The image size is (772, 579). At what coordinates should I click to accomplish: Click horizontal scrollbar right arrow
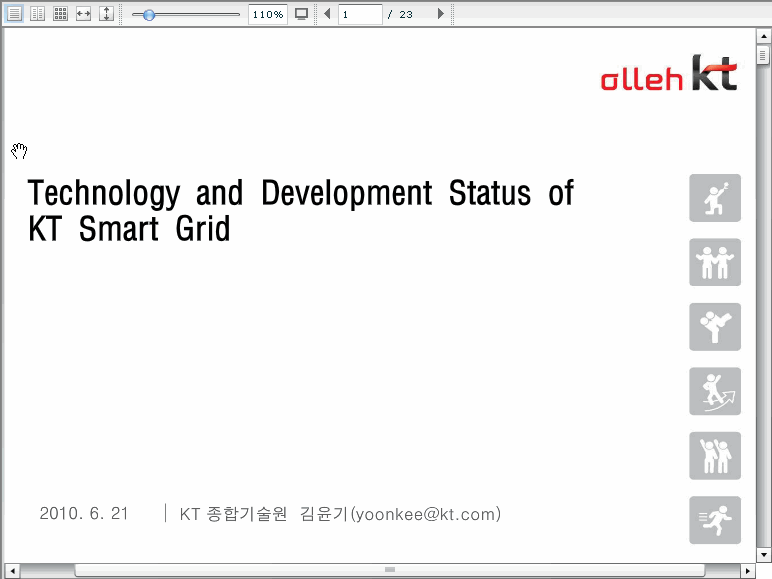click(748, 571)
